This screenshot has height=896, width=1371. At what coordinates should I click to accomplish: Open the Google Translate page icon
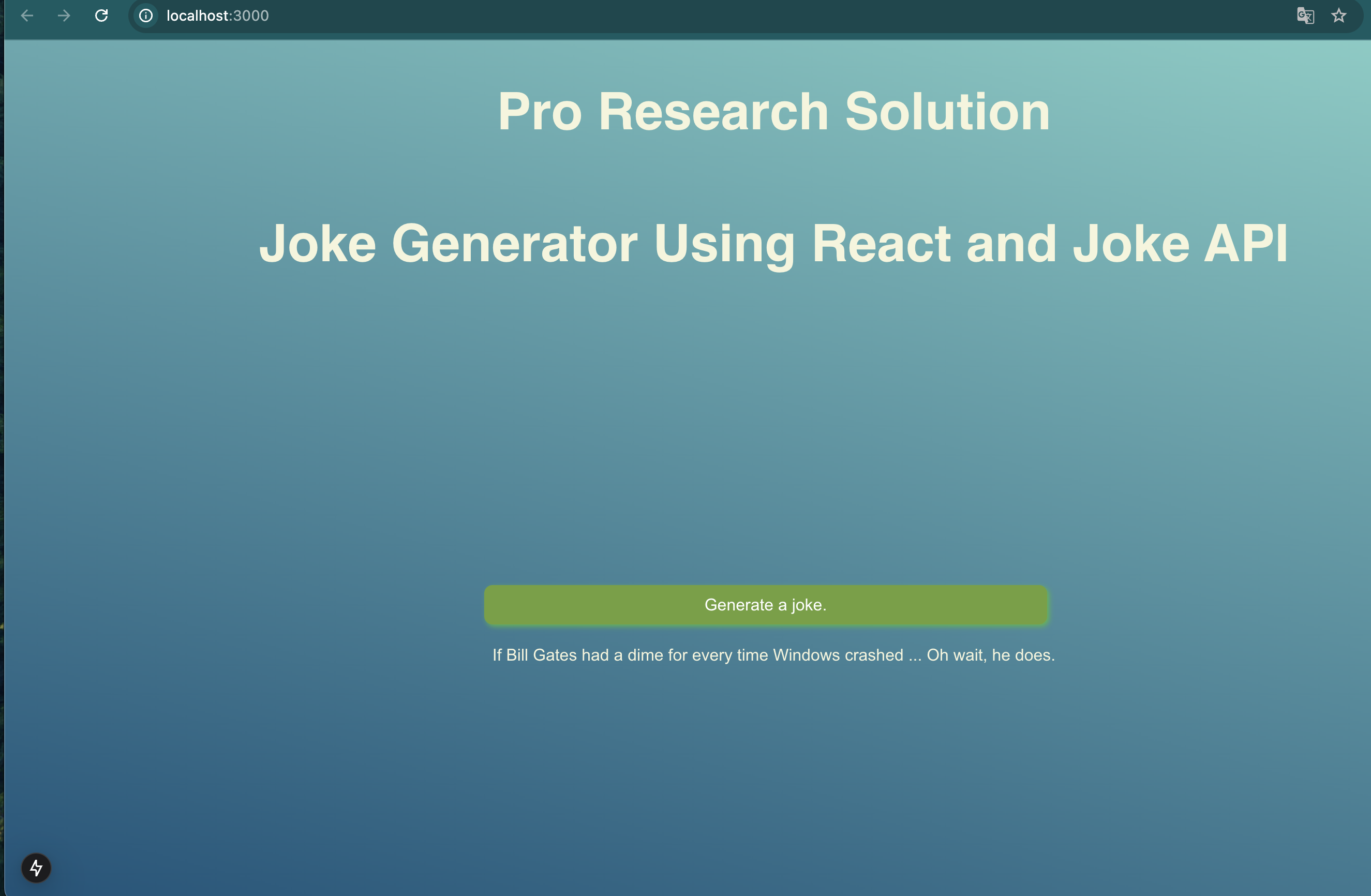pos(1305,16)
